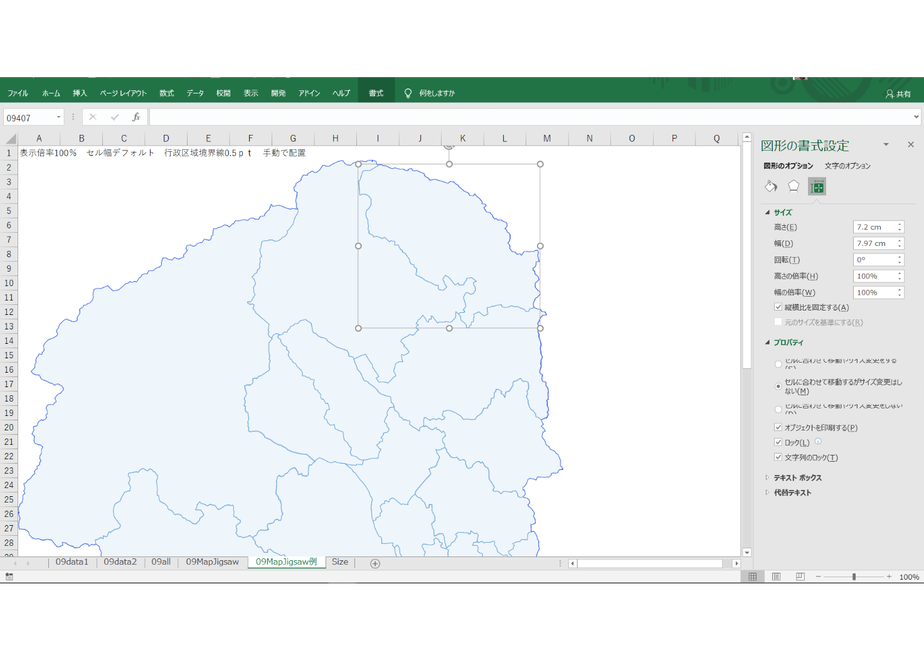The width and height of the screenshot is (924, 660).
Task: Open the 書式 ribbon tab
Action: click(x=376, y=93)
